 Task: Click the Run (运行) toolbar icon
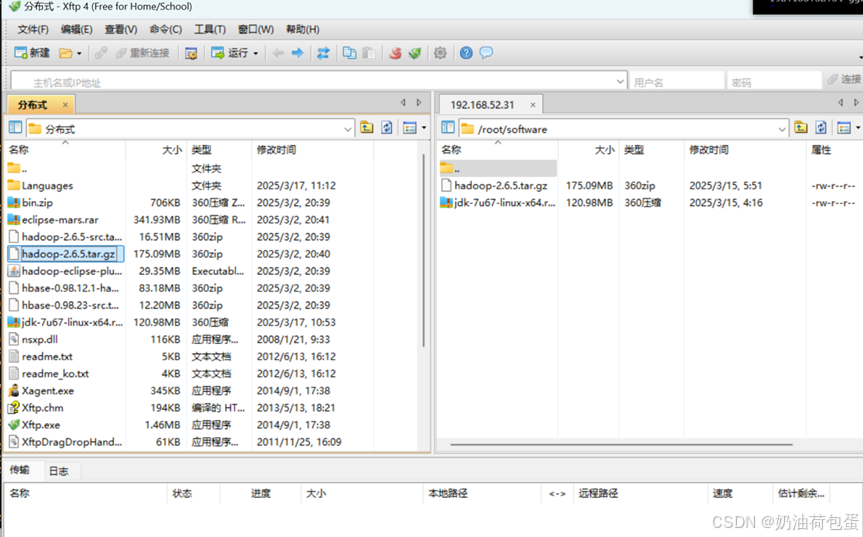pos(230,53)
